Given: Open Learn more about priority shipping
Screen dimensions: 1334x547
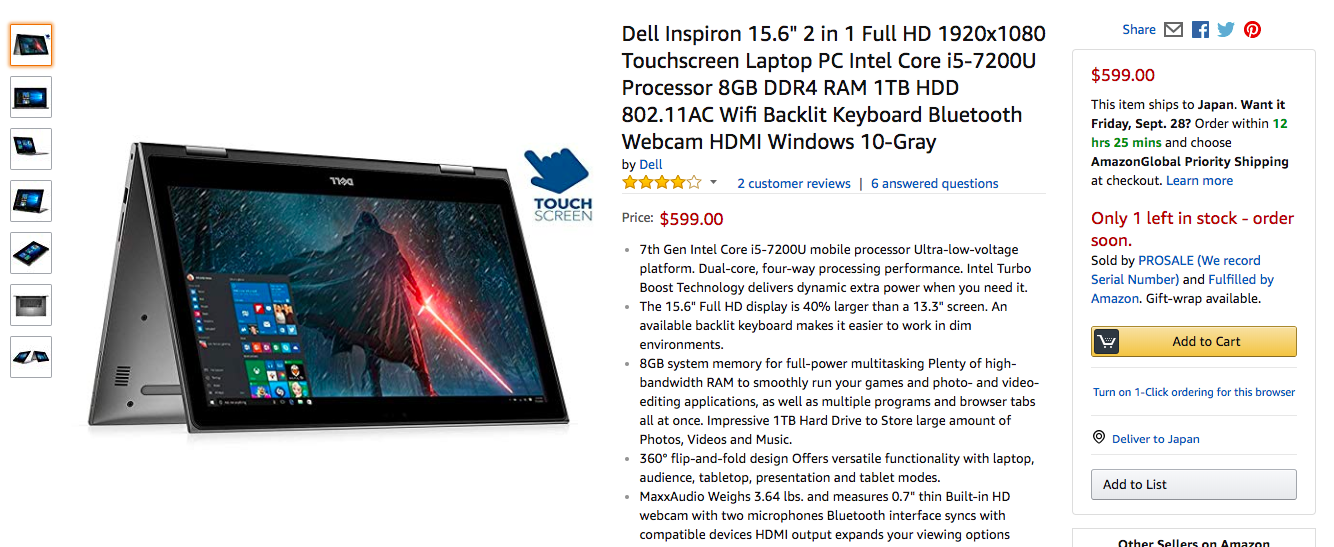Looking at the screenshot, I should (x=1199, y=181).
